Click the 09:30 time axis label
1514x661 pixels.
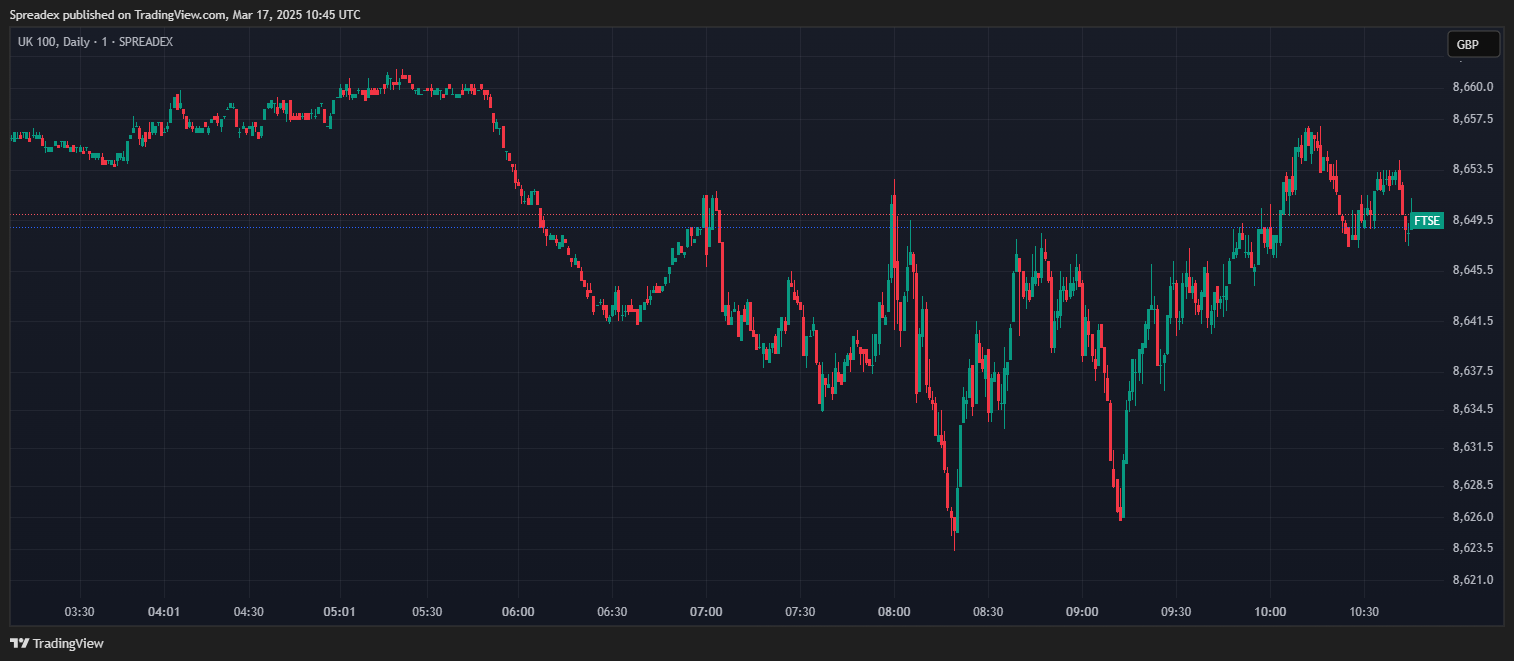(x=1176, y=612)
